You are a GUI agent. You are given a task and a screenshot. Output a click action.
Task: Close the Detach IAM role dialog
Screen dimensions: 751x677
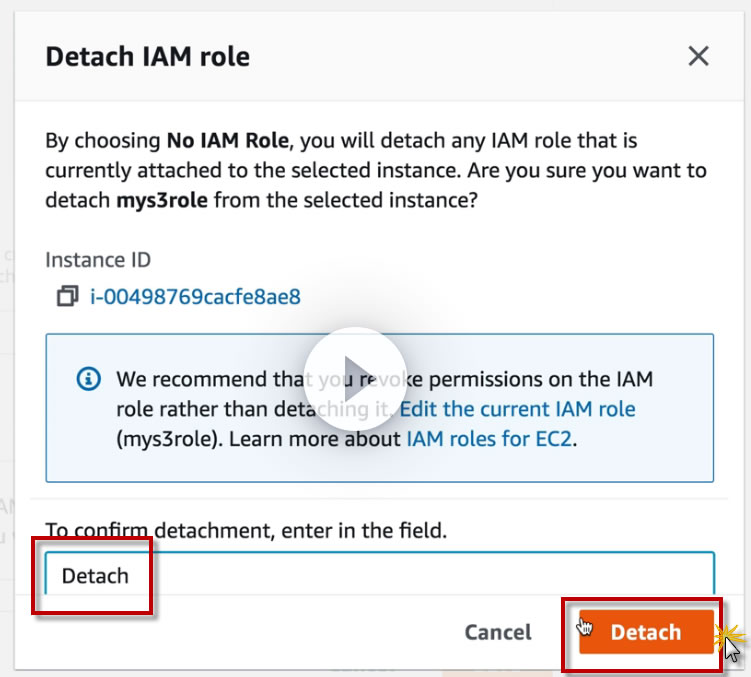(698, 56)
